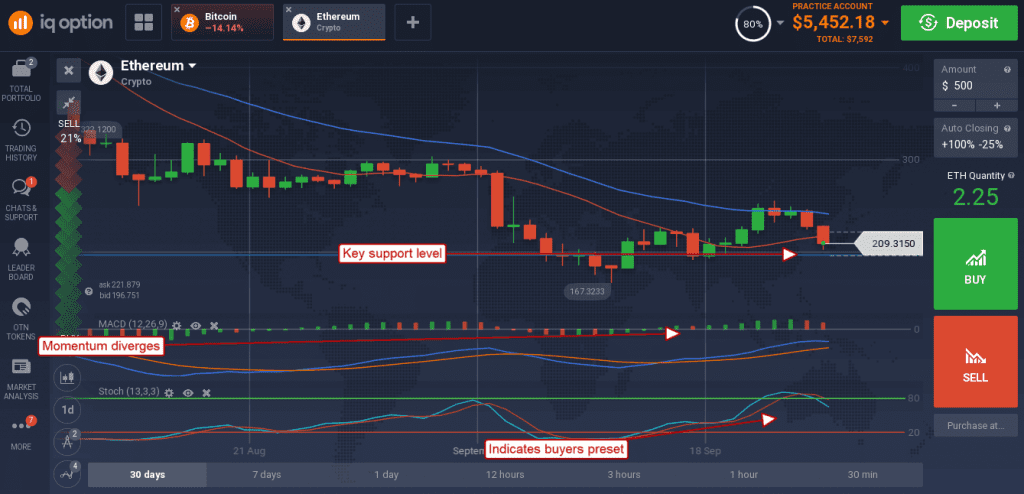This screenshot has width=1024, height=494.
Task: Open Auto Closing help question mark
Action: (1006, 129)
